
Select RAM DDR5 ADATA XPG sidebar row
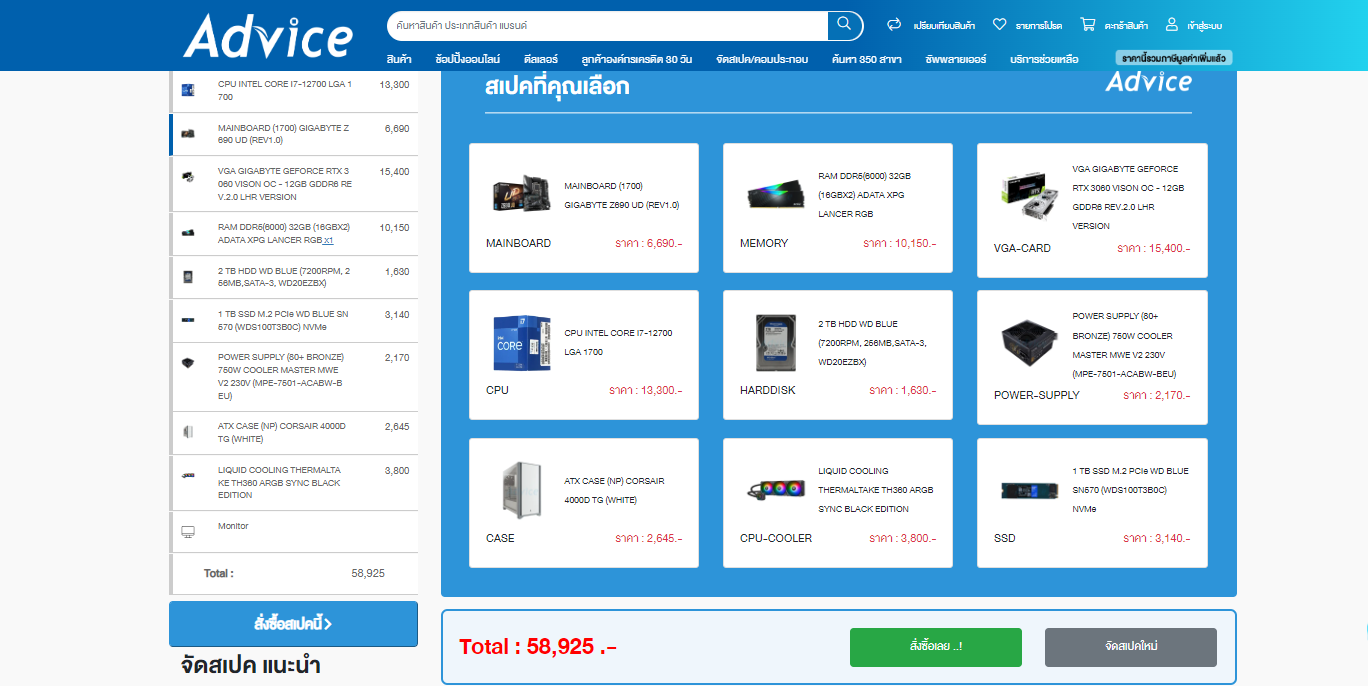(x=294, y=234)
